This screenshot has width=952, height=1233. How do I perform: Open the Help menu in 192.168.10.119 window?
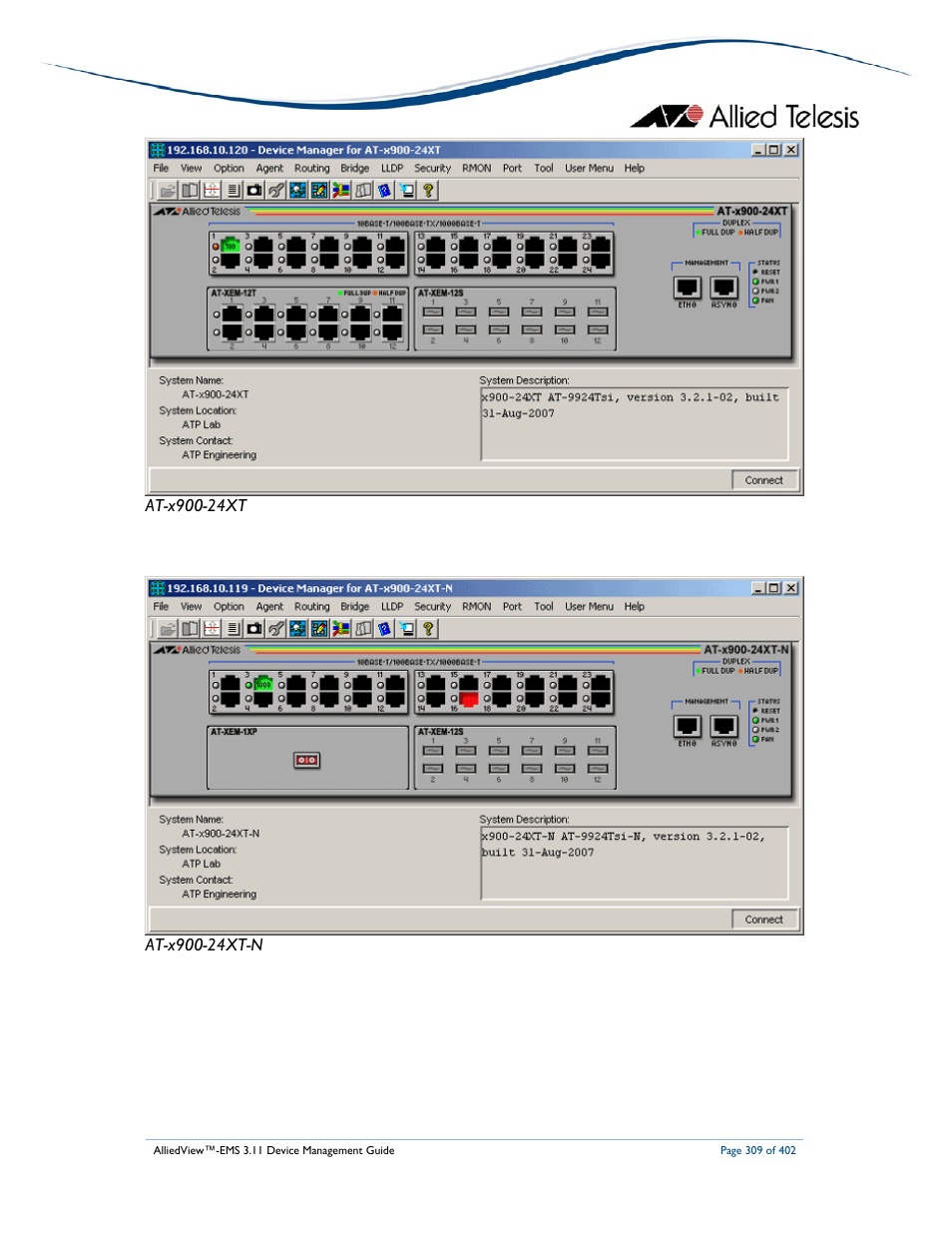(635, 607)
